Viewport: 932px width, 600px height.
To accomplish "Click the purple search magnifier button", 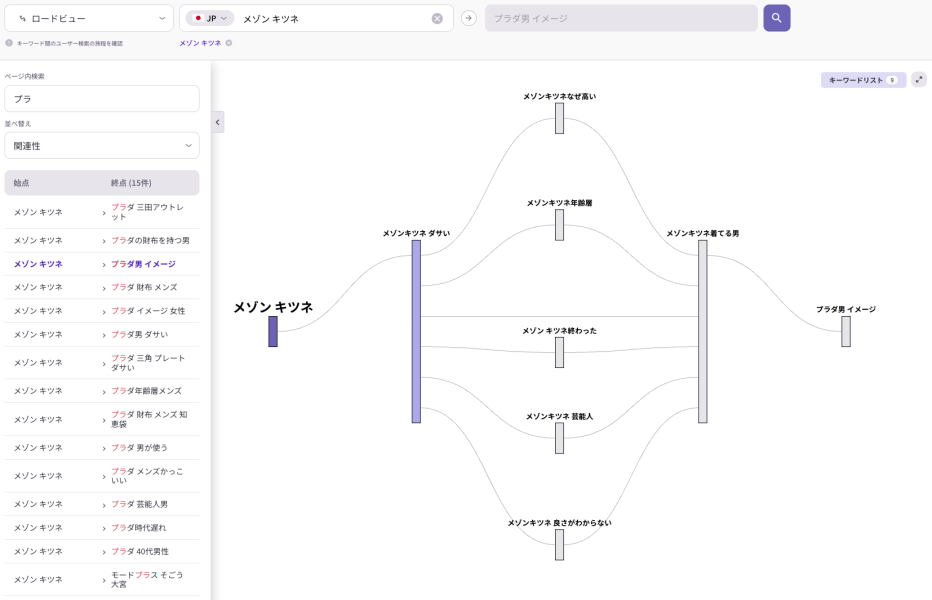I will tap(777, 18).
